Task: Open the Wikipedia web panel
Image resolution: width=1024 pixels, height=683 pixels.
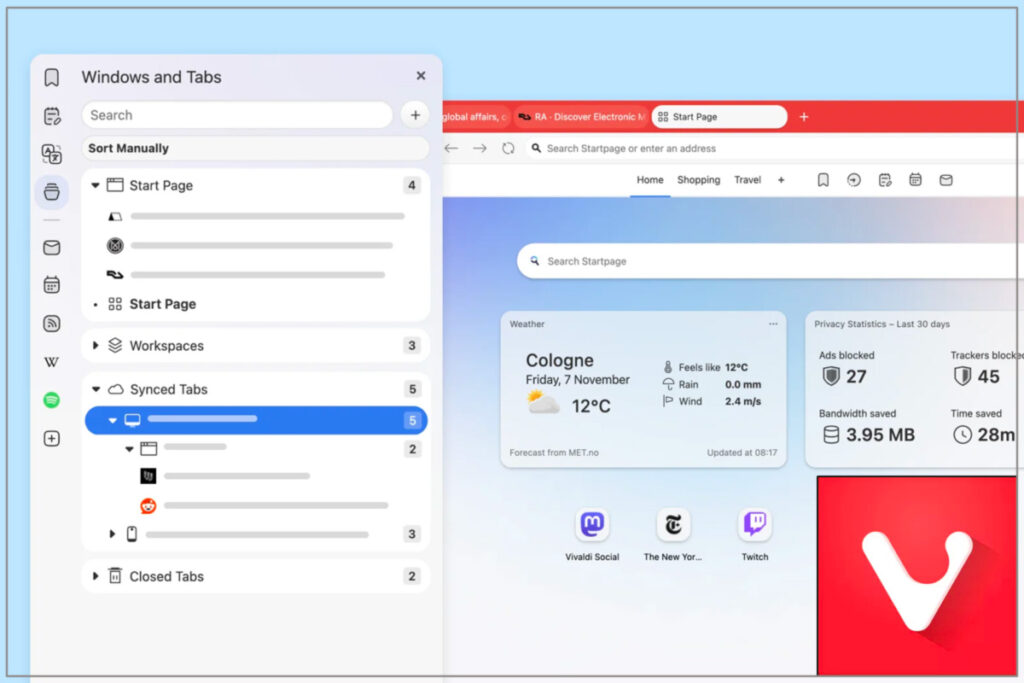Action: click(x=52, y=362)
